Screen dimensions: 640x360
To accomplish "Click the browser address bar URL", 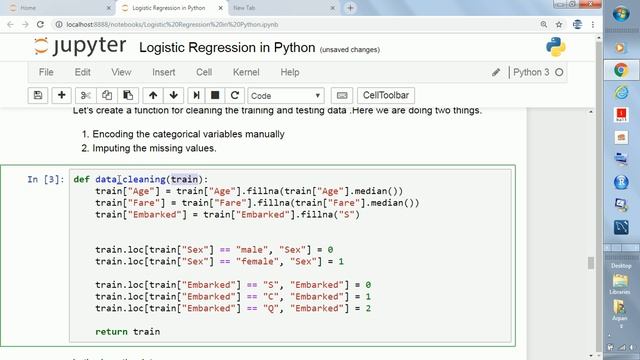I will 172,24.
